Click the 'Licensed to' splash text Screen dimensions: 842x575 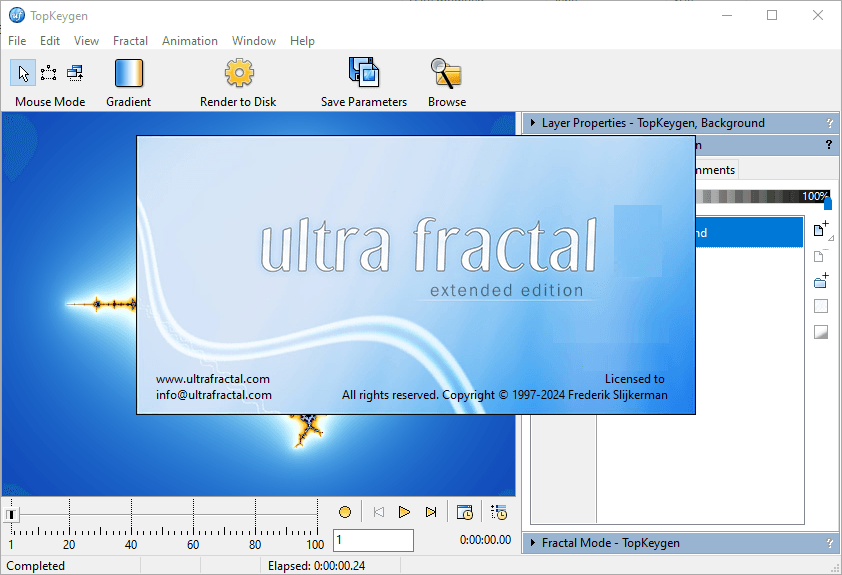[635, 379]
